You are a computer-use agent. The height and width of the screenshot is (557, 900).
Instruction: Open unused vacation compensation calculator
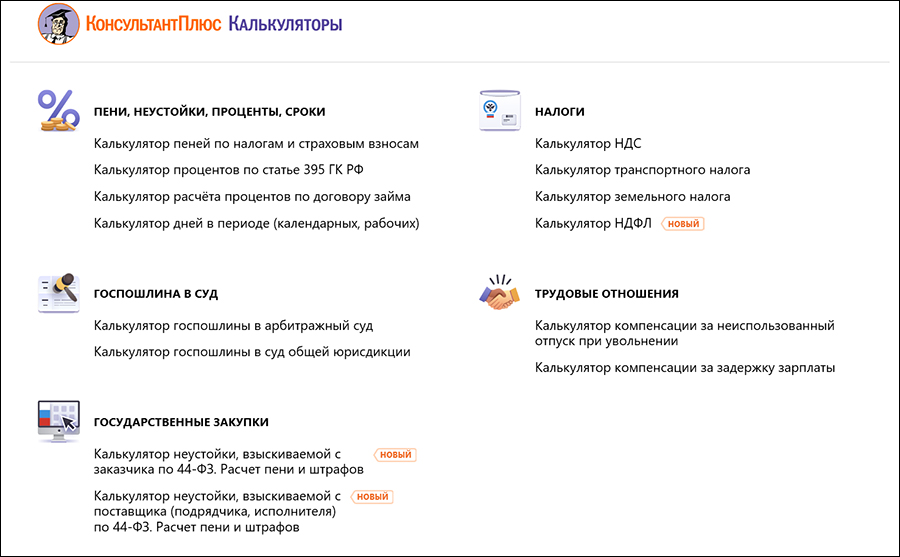pyautogui.click(x=684, y=333)
